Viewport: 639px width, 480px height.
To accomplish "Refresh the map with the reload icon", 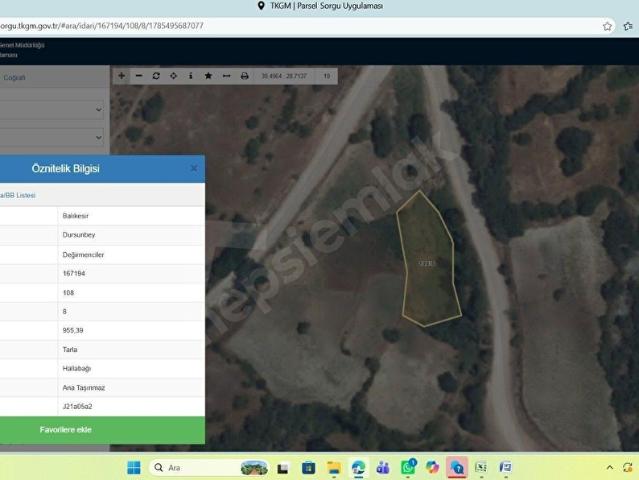I will [156, 76].
